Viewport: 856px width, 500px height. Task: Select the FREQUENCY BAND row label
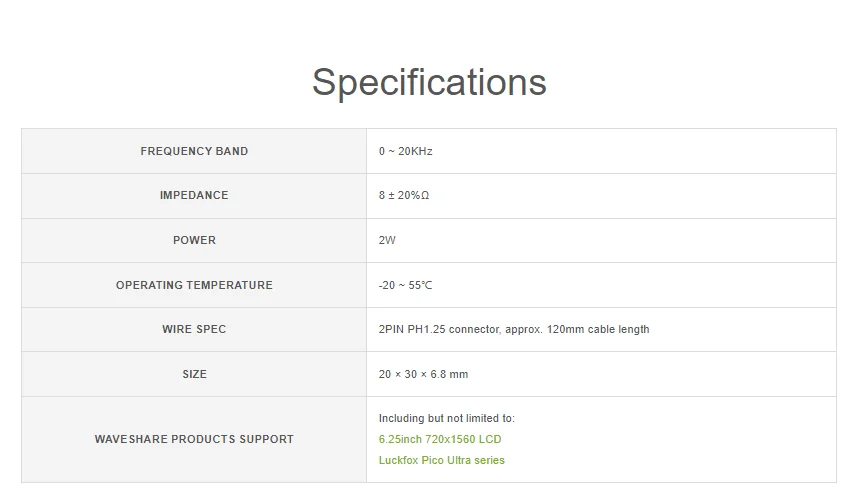(194, 151)
